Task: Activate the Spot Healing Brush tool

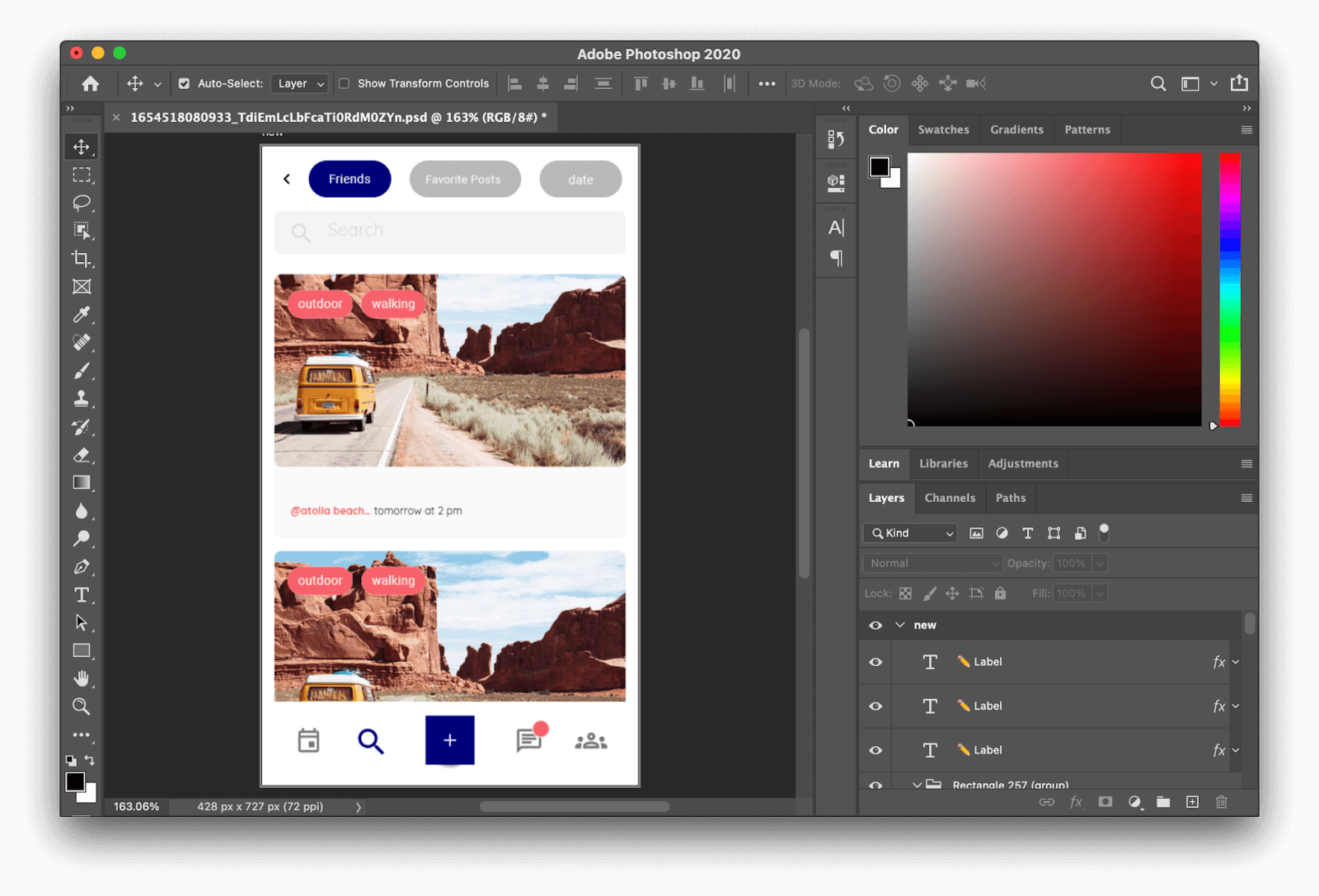Action: coord(82,343)
